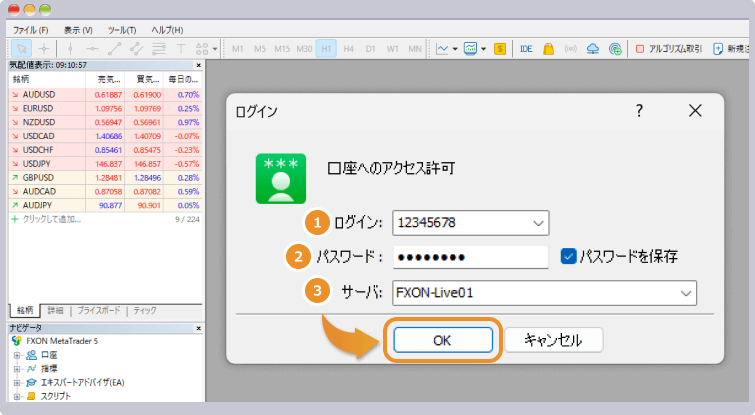Click the yellow dollar trading icon

point(500,49)
